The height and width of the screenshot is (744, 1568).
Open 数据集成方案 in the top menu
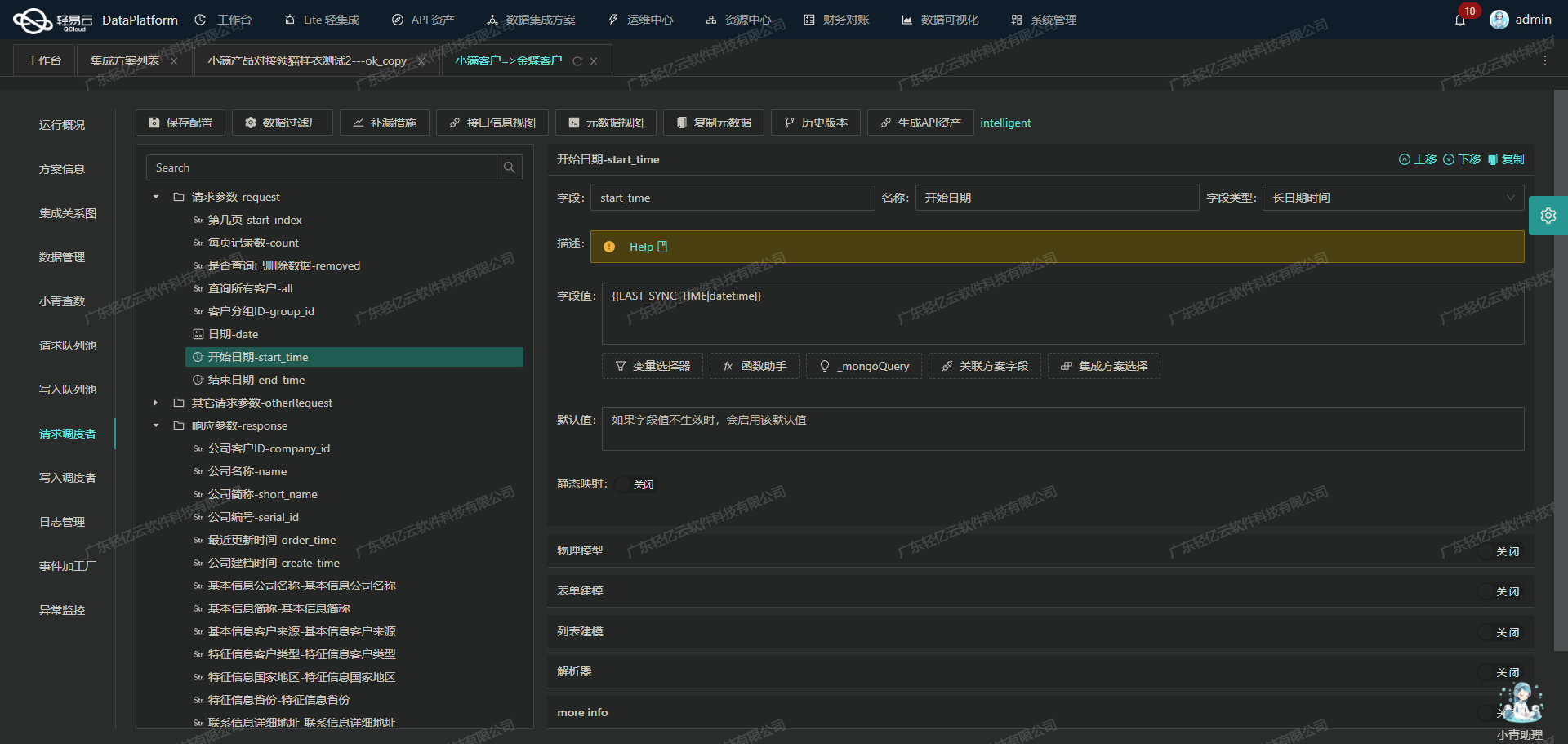(531, 20)
